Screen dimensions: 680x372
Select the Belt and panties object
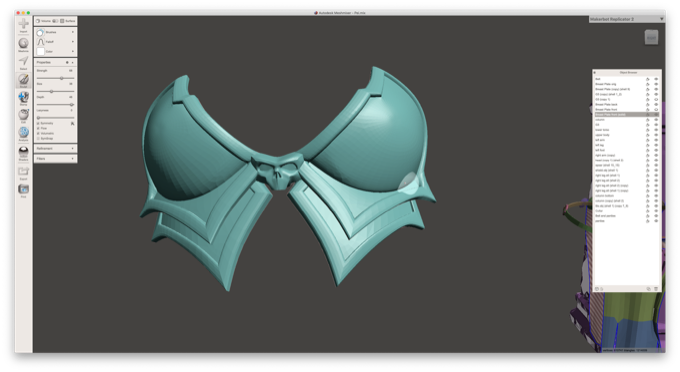[605, 216]
